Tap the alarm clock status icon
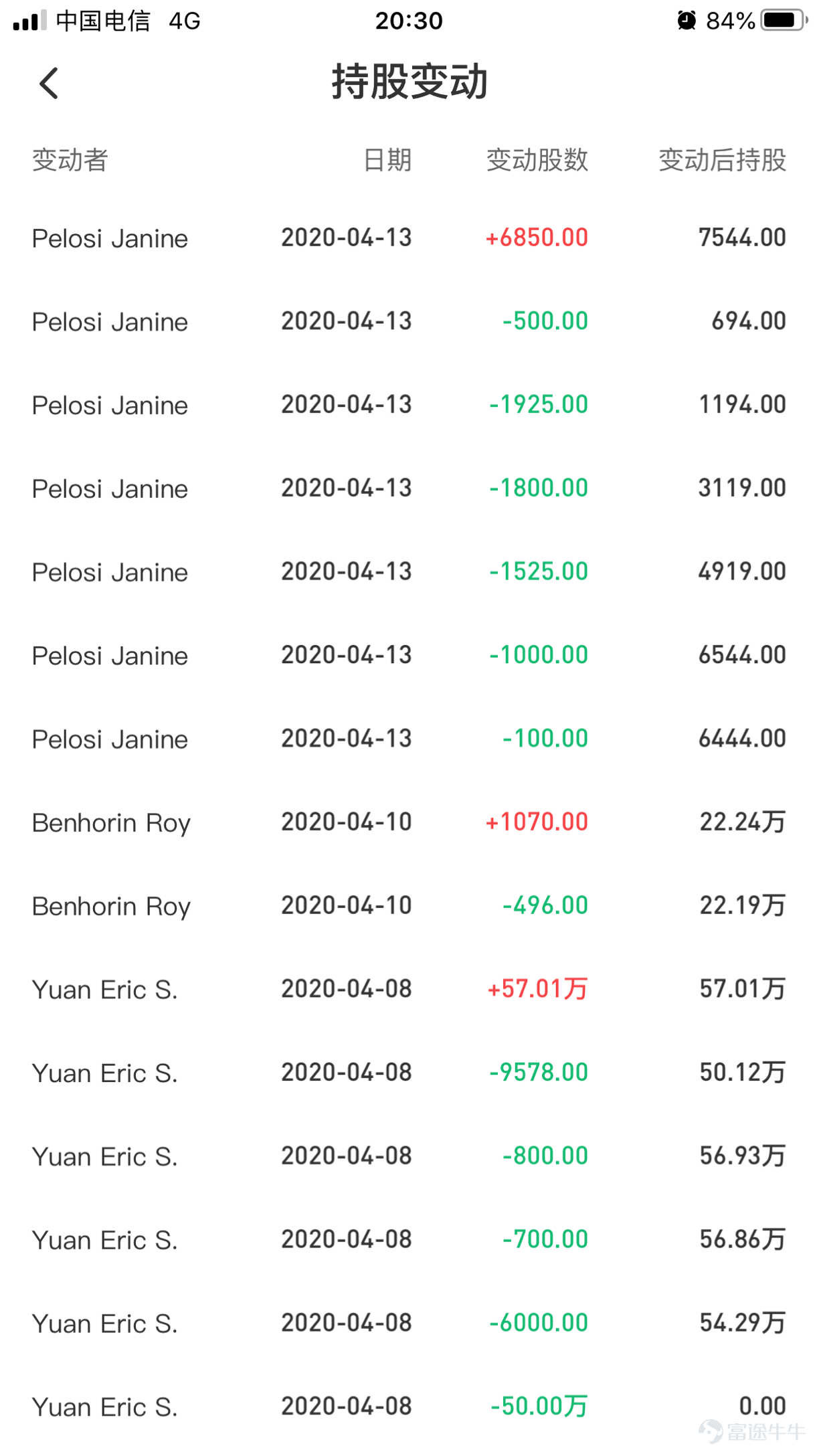Viewport: 819px width, 1456px height. (686, 20)
